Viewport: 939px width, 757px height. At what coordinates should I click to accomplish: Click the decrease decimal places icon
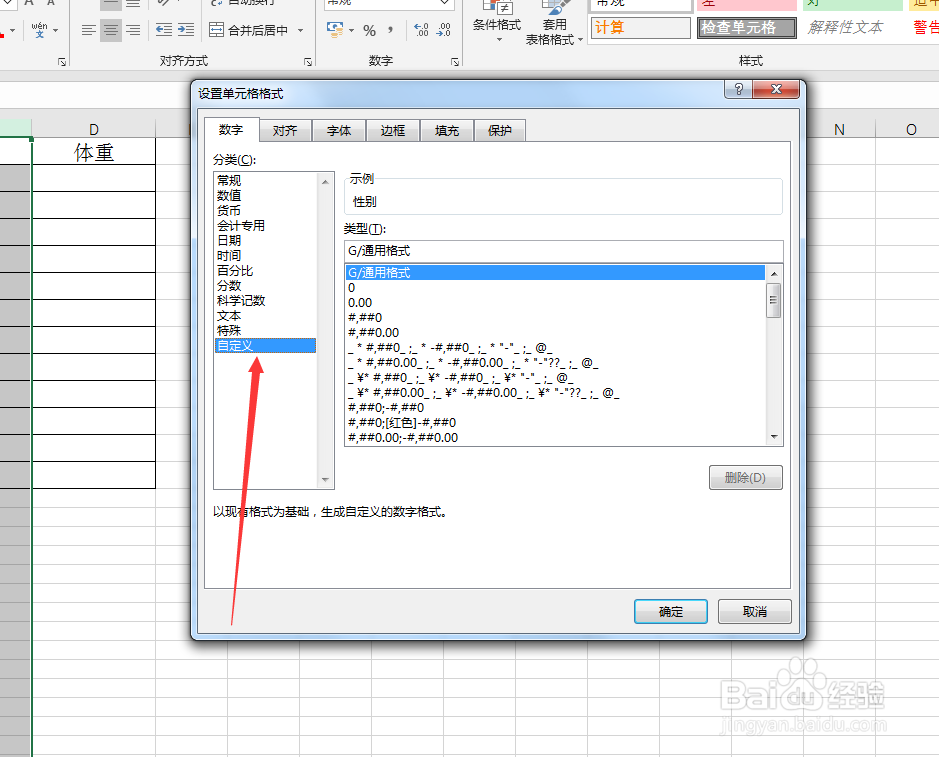point(444,30)
